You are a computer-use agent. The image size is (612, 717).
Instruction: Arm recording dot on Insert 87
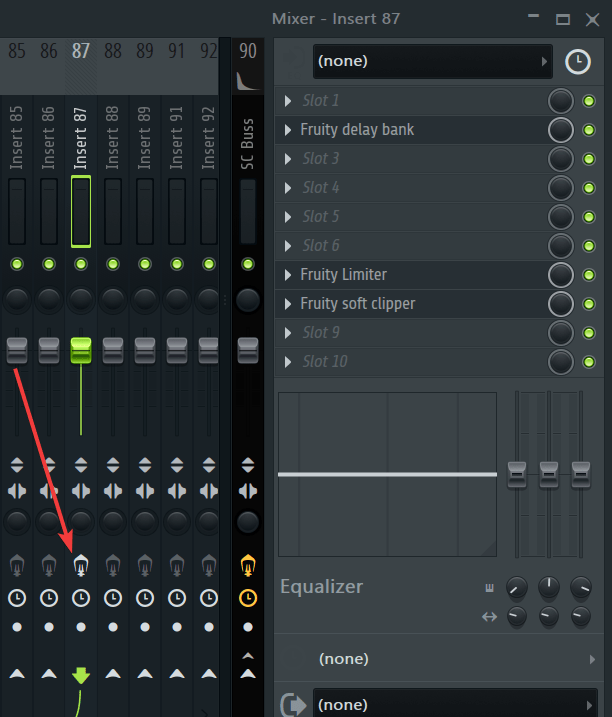81,627
